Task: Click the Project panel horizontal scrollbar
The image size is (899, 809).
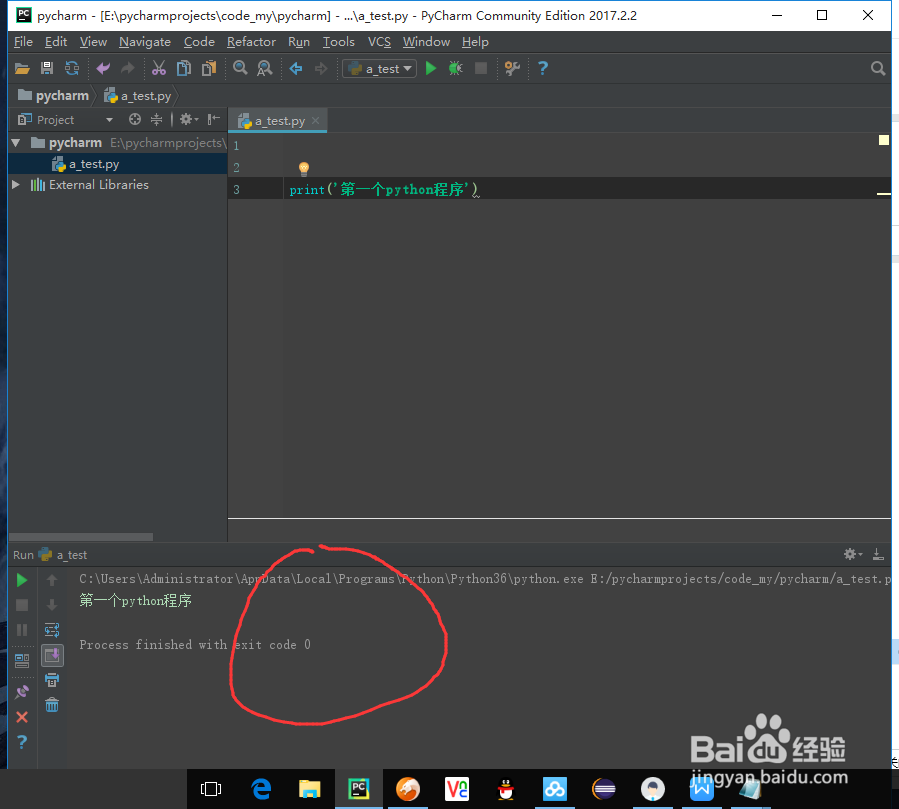Action: pyautogui.click(x=81, y=537)
